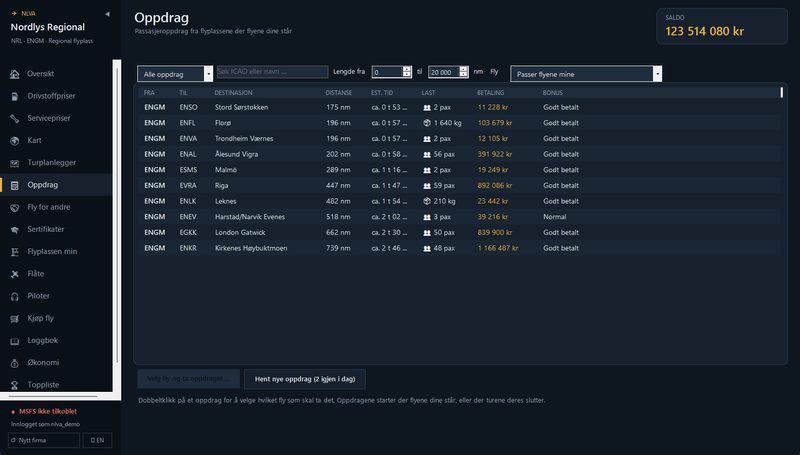Screen dimensions: 800x455
Task: Increase the Lengde fra value
Action: point(407,69)
